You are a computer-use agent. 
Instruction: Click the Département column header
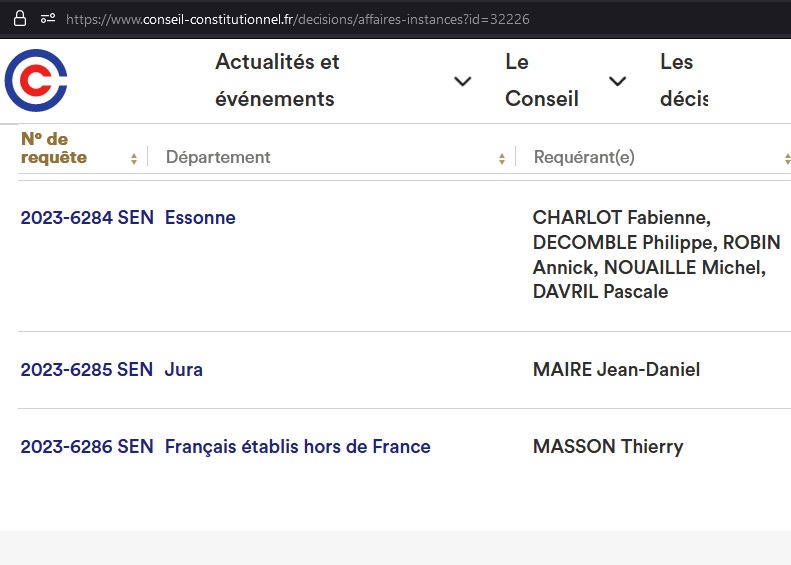tap(218, 157)
